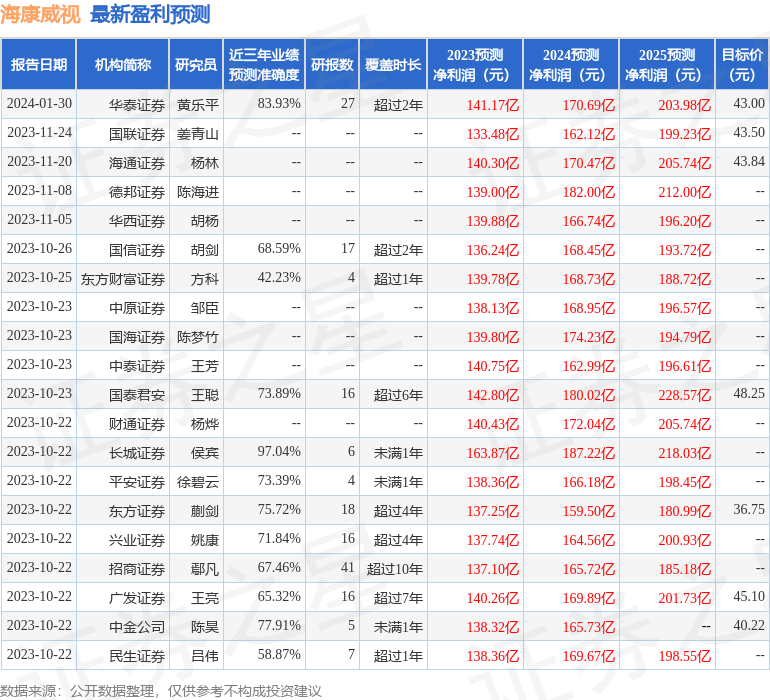Click the 数据来源 footer note

(161, 691)
